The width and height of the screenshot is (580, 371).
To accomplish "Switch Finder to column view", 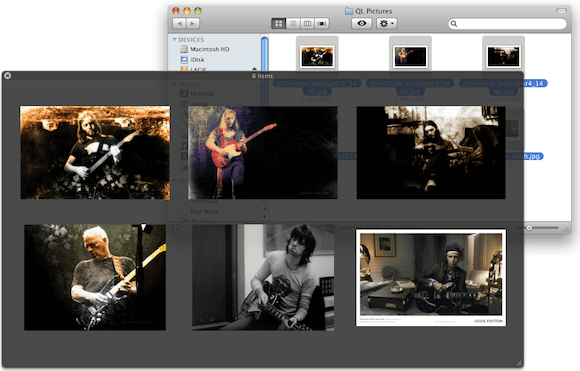I will click(307, 24).
